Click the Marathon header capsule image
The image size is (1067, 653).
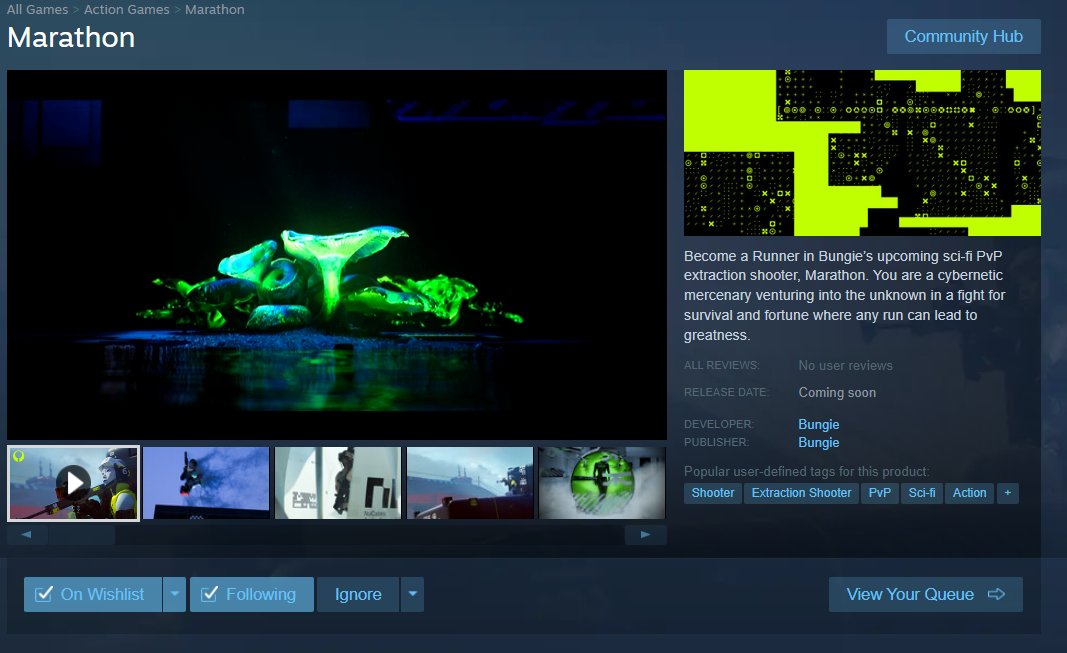click(862, 153)
